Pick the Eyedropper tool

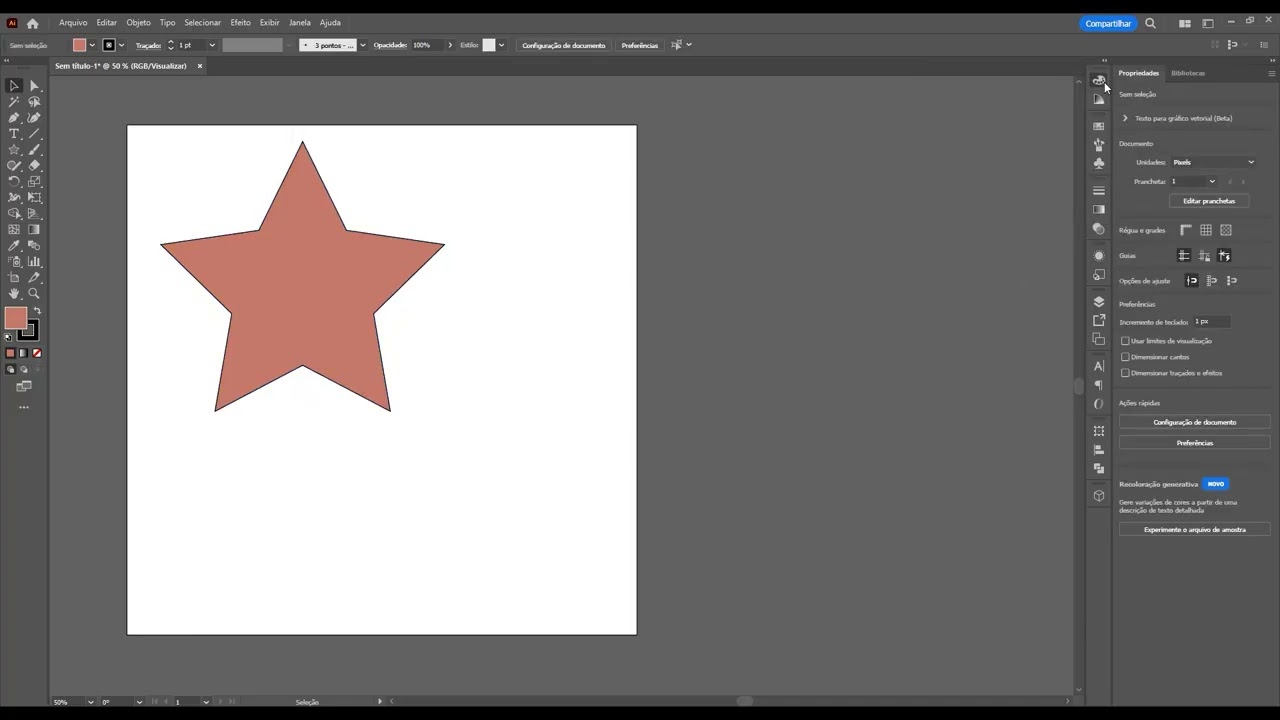click(x=14, y=246)
